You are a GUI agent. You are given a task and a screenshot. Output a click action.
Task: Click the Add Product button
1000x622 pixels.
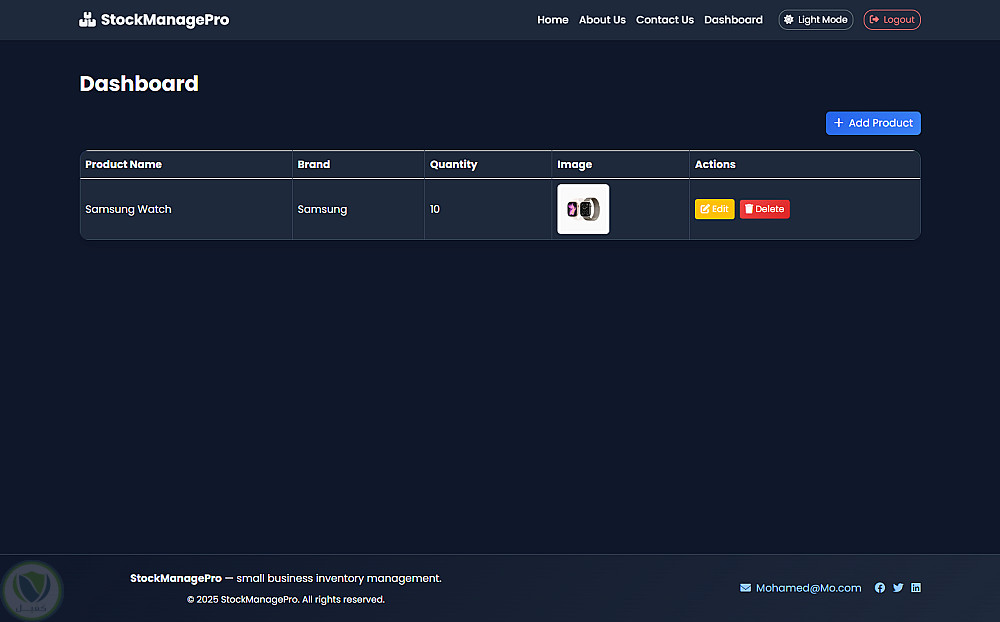coord(873,123)
